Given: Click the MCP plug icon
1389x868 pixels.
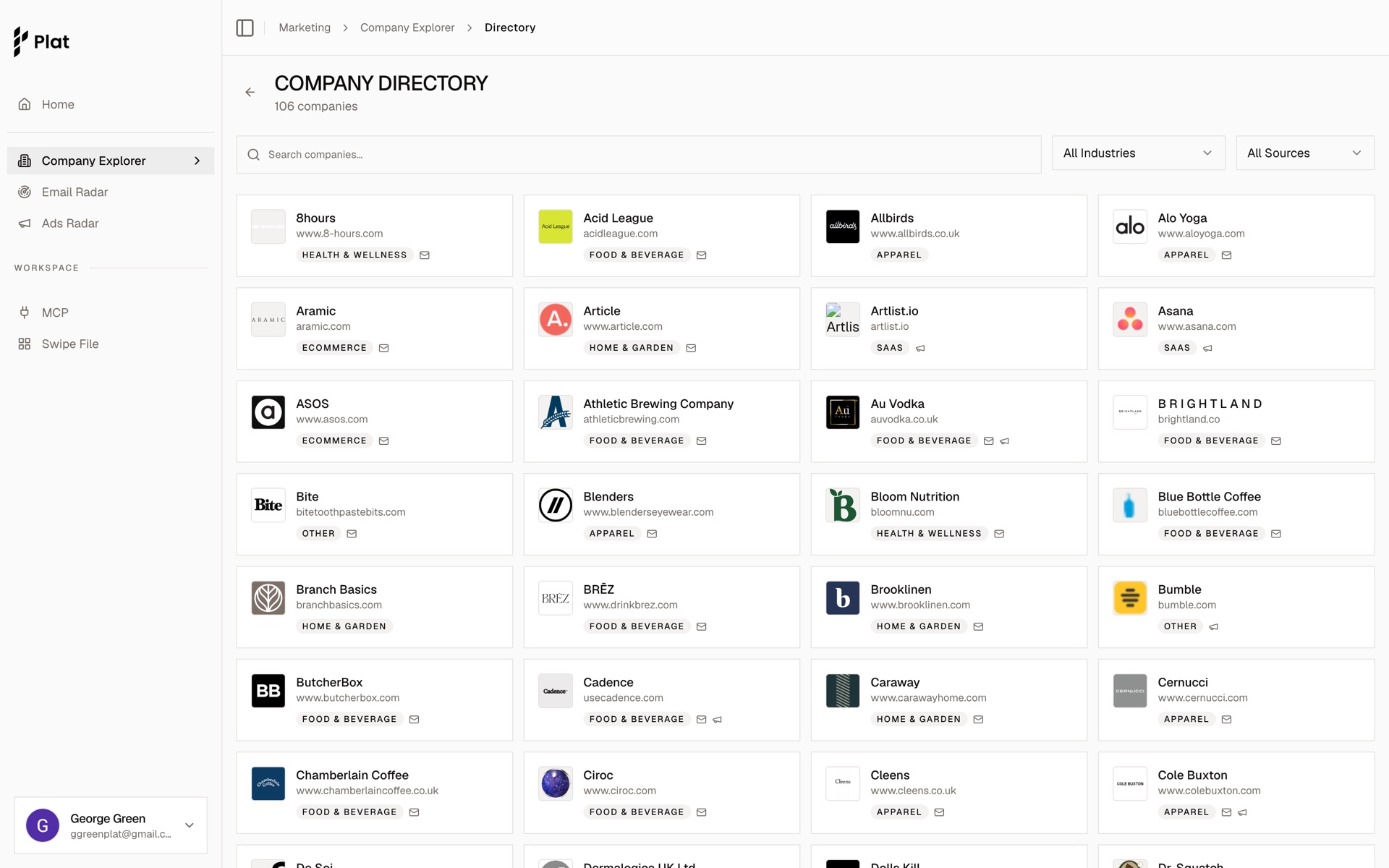Looking at the screenshot, I should point(25,312).
